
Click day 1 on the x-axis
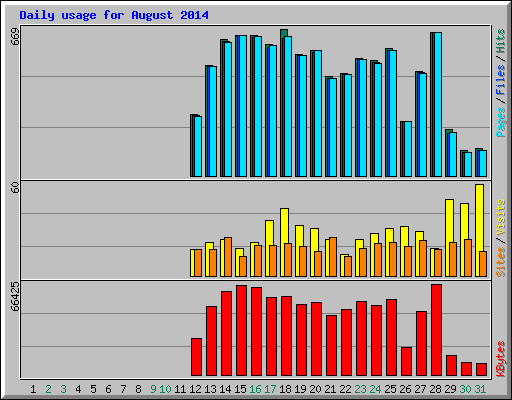tap(33, 389)
